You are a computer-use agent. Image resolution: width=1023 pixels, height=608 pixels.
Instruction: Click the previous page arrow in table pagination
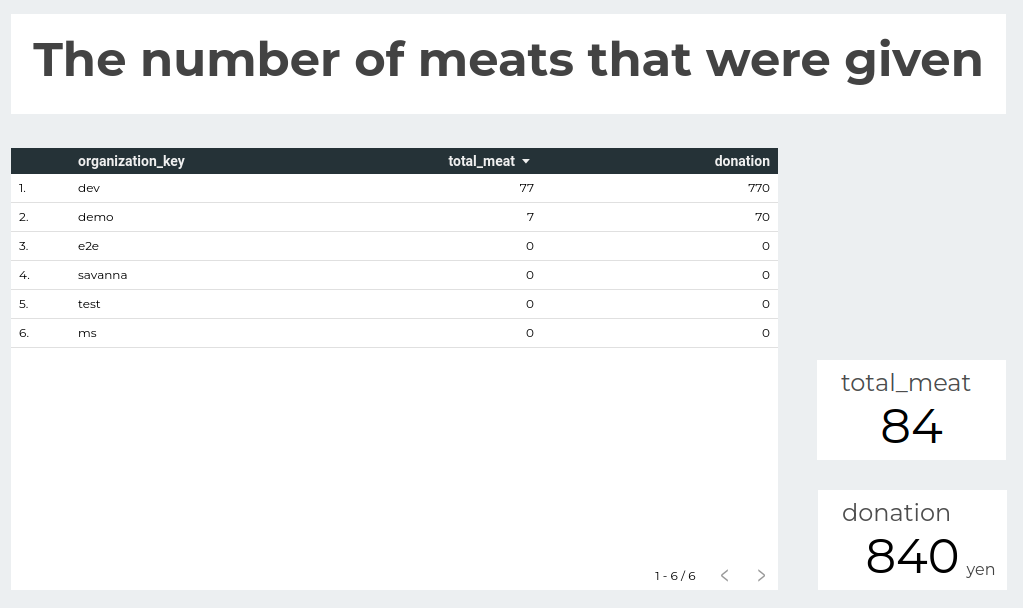pyautogui.click(x=724, y=575)
